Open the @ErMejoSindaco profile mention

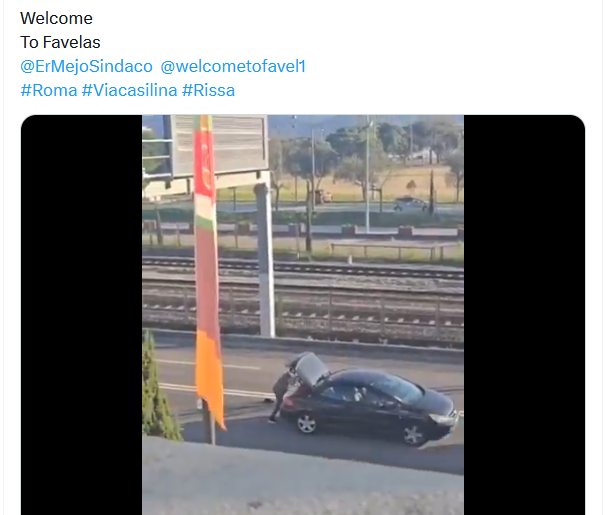(x=86, y=66)
